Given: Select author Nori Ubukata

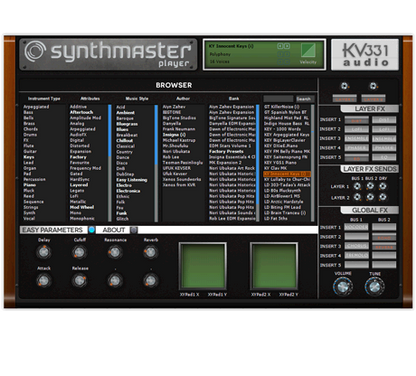Looking at the screenshot, I should tap(176, 151).
